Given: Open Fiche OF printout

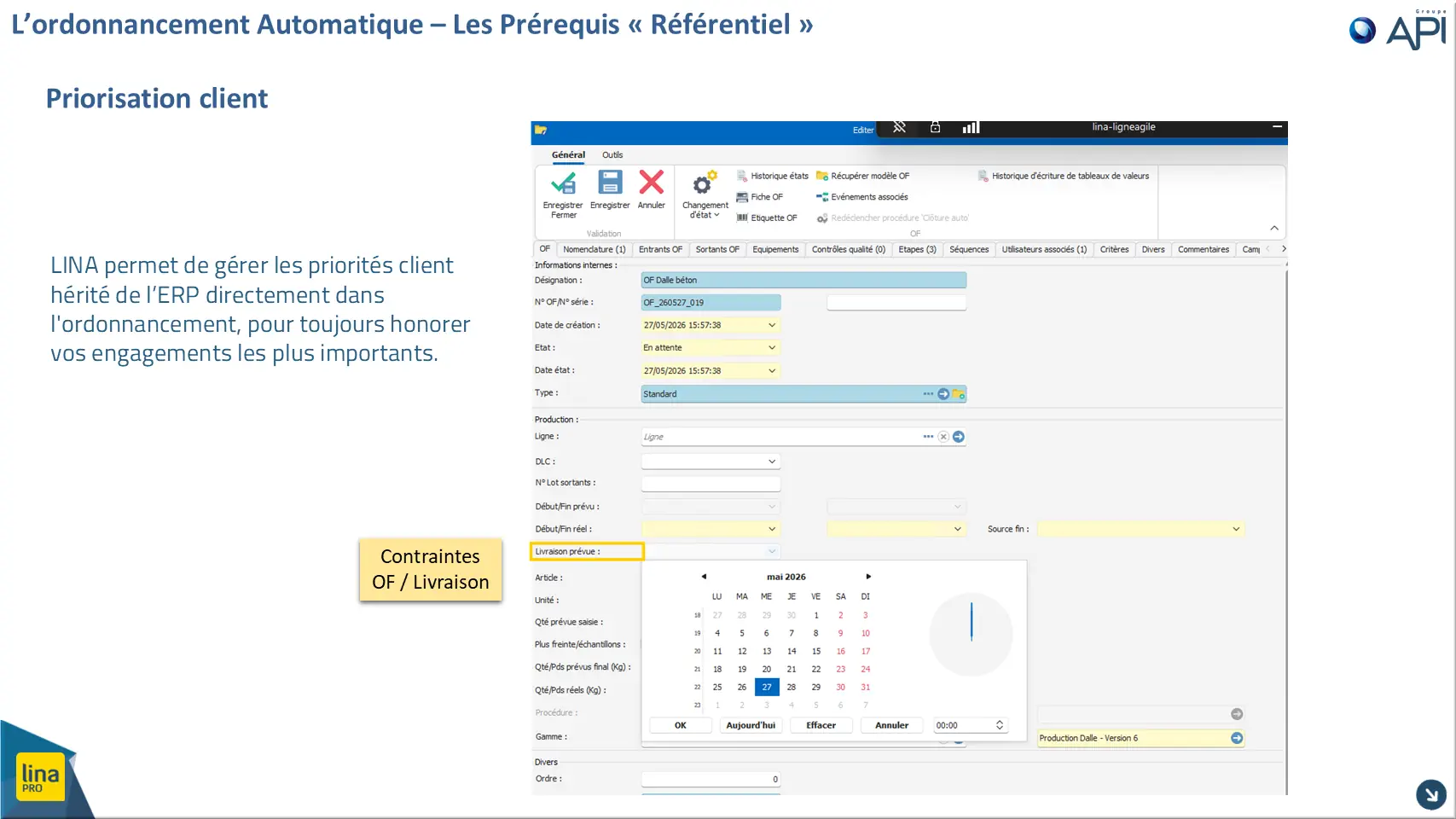Looking at the screenshot, I should 760,197.
